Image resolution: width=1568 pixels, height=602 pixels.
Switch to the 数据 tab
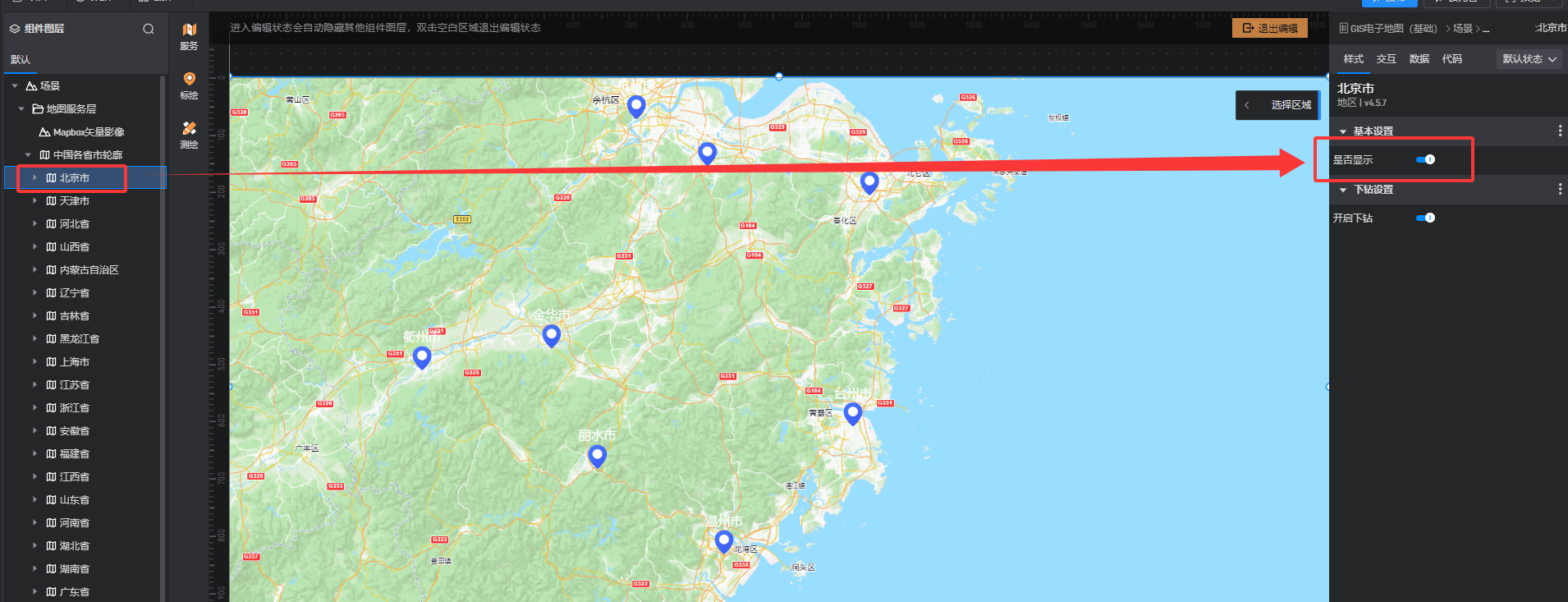(x=1419, y=59)
